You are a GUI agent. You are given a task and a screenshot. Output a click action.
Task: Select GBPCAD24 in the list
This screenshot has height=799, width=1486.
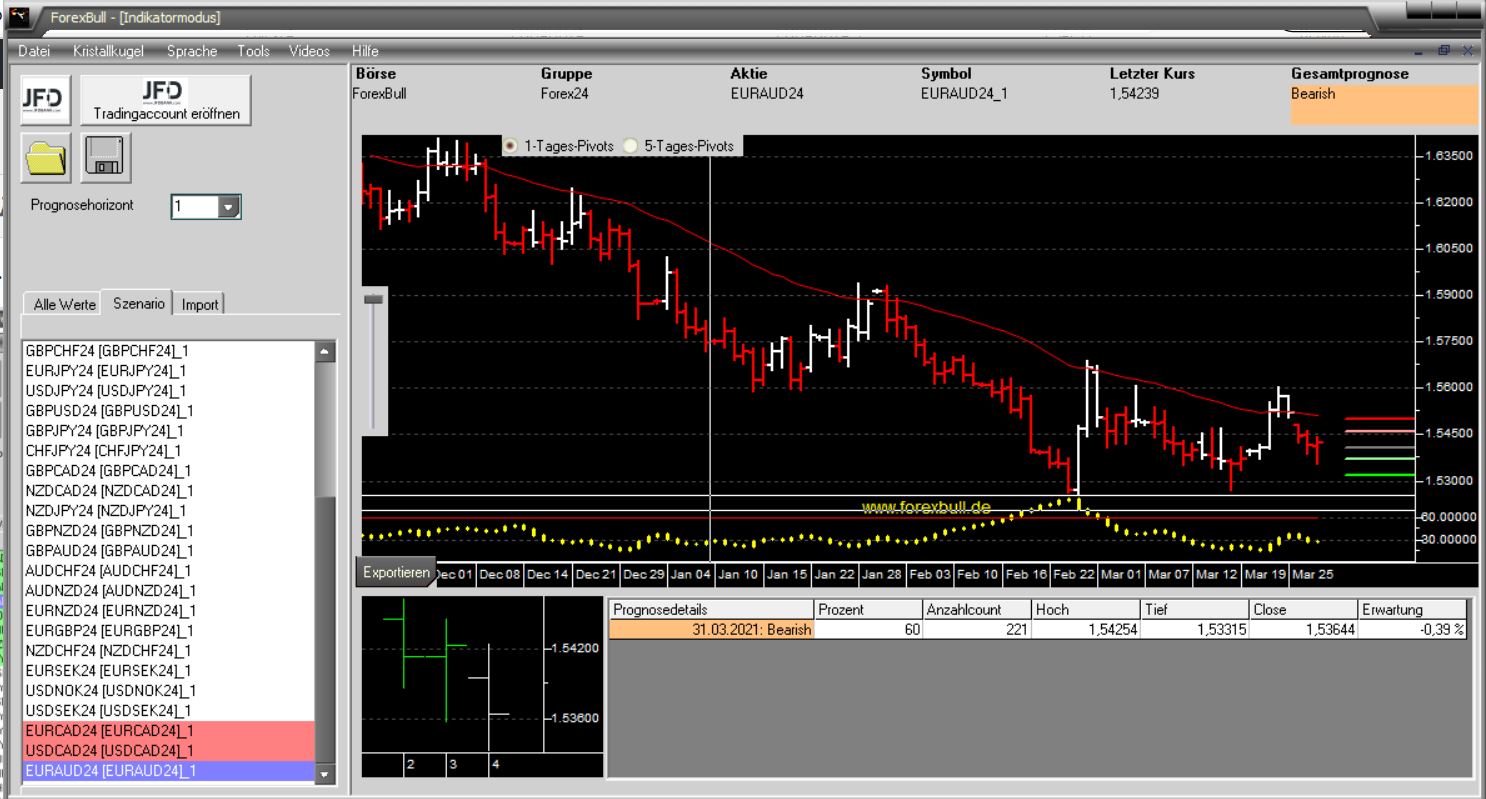coord(167,471)
